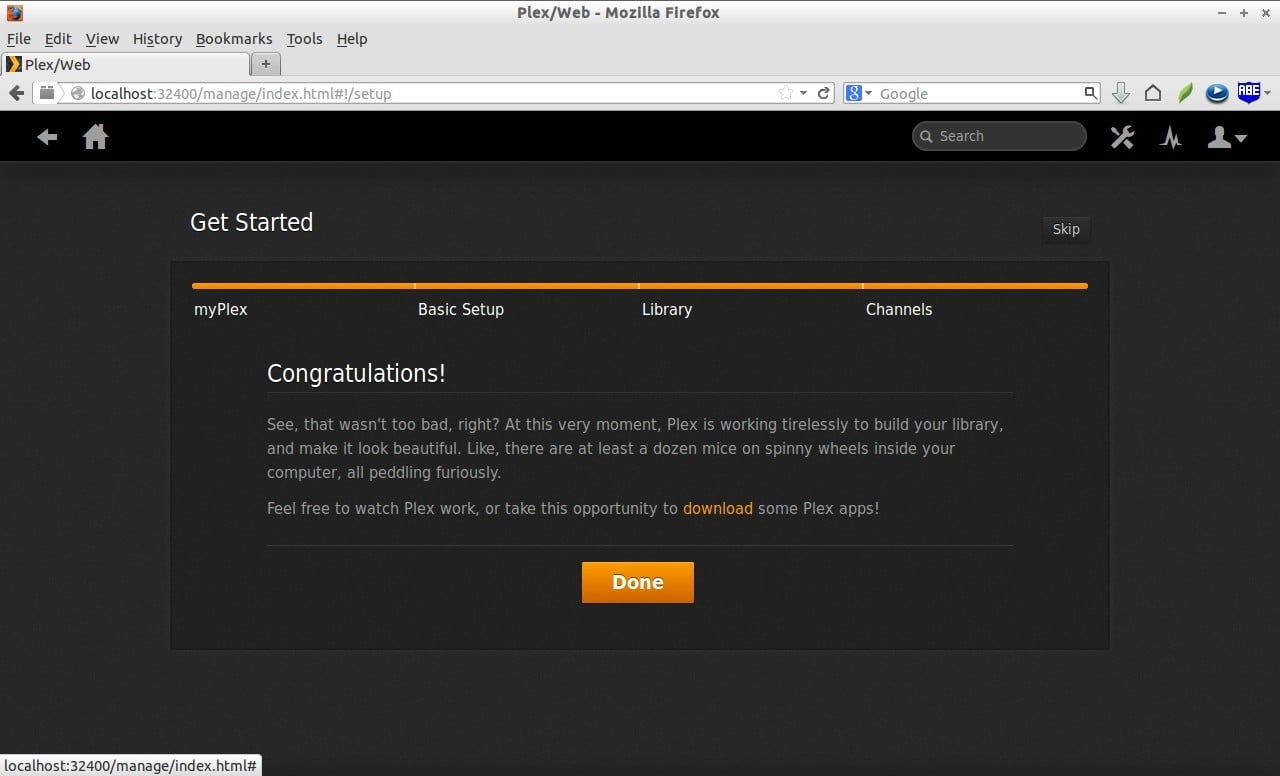Go to Firefox home page icon
Screen dimensions: 1280x776
1153,93
